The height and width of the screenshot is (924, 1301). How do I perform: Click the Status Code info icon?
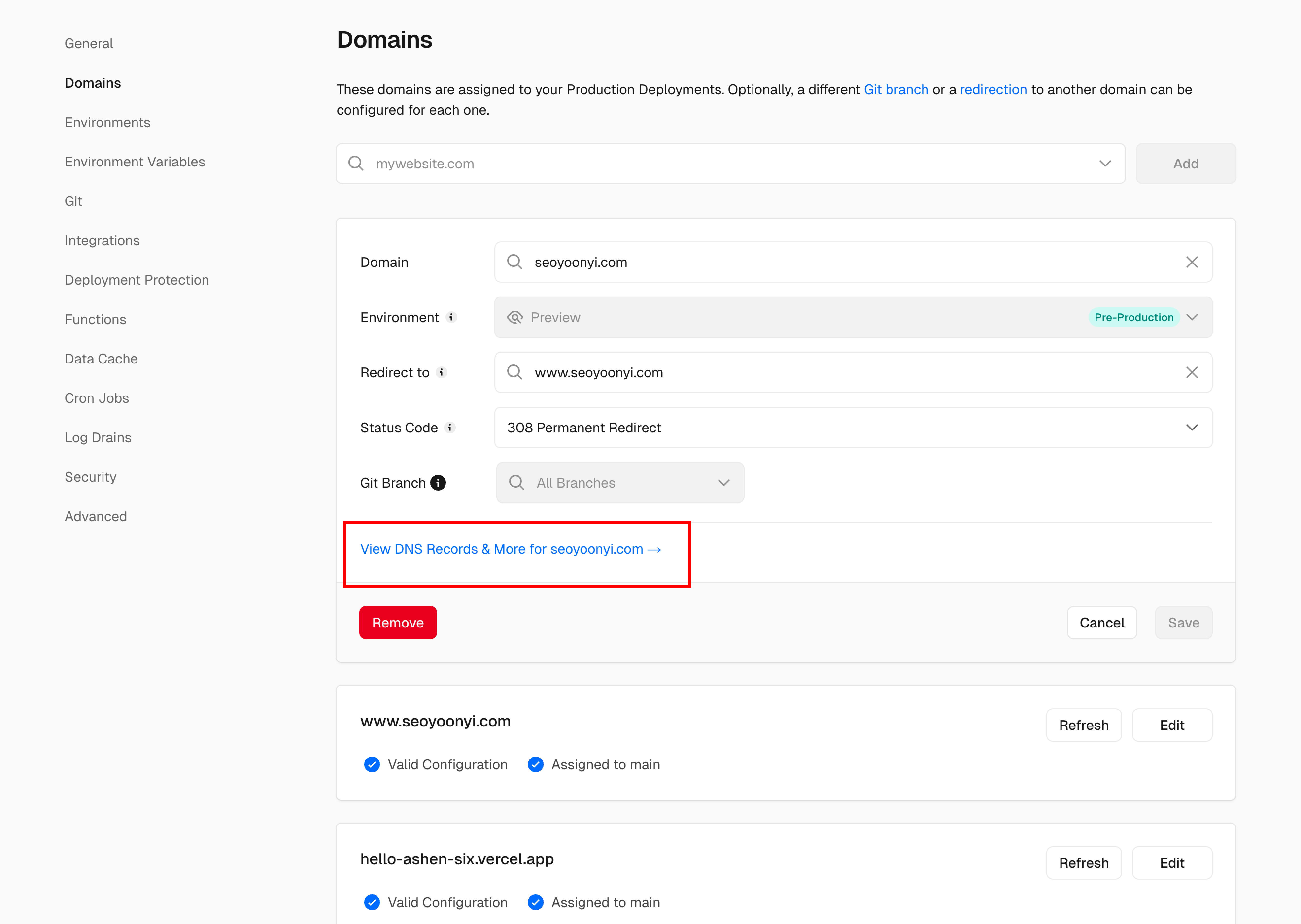click(x=450, y=427)
